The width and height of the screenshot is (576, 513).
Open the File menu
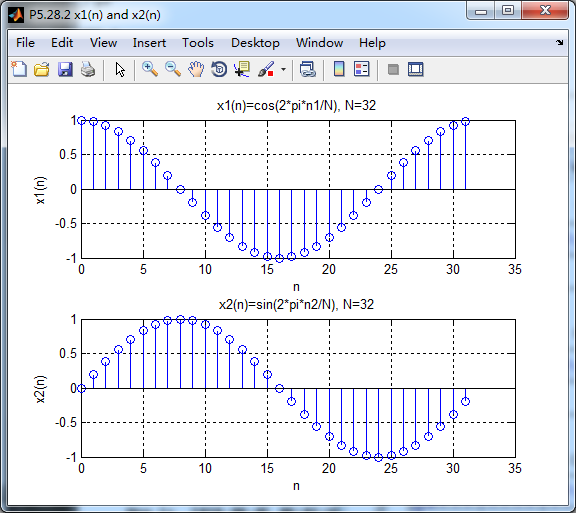25,43
